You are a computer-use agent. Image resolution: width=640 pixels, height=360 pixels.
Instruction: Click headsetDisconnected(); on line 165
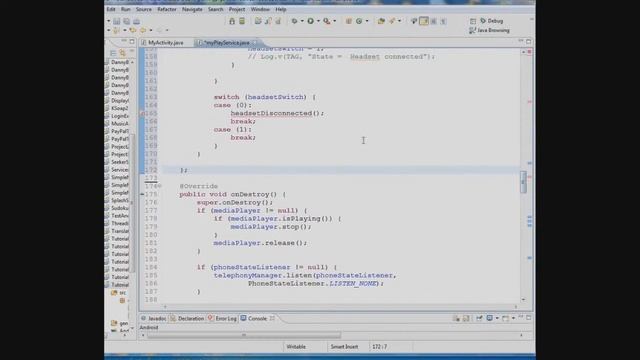[x=277, y=113]
